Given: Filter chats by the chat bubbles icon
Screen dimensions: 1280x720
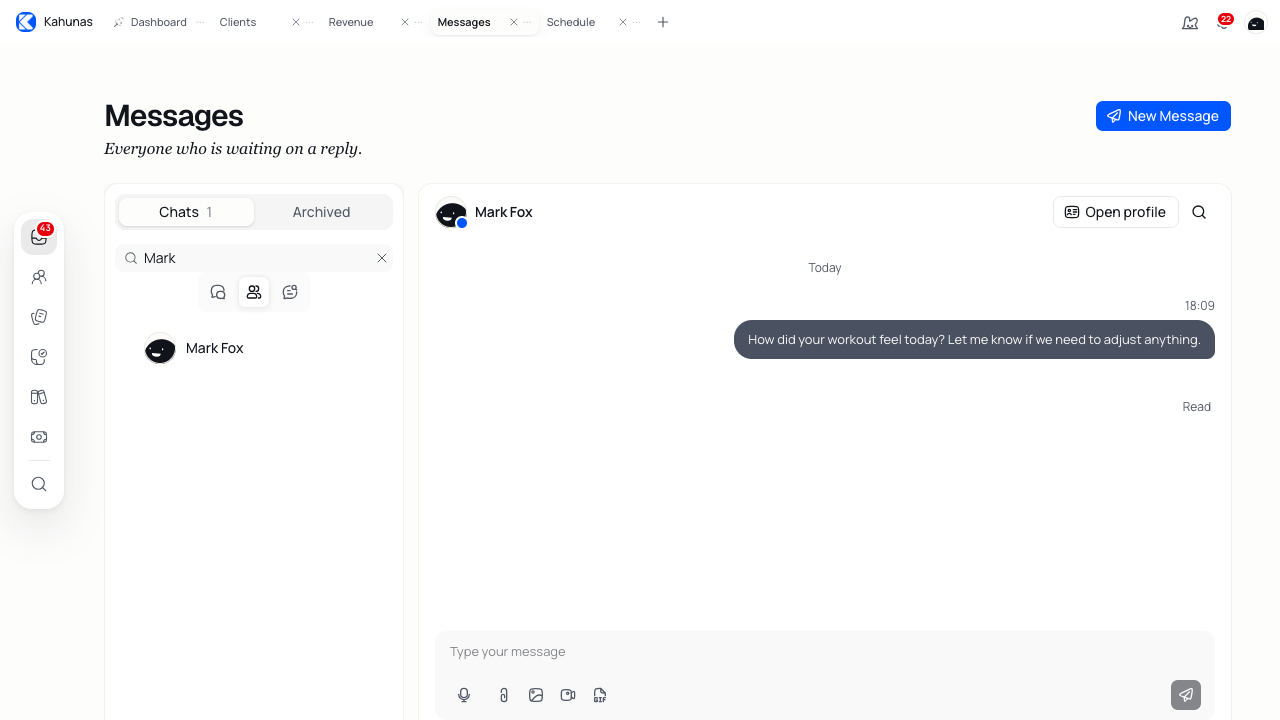Looking at the screenshot, I should coord(218,292).
